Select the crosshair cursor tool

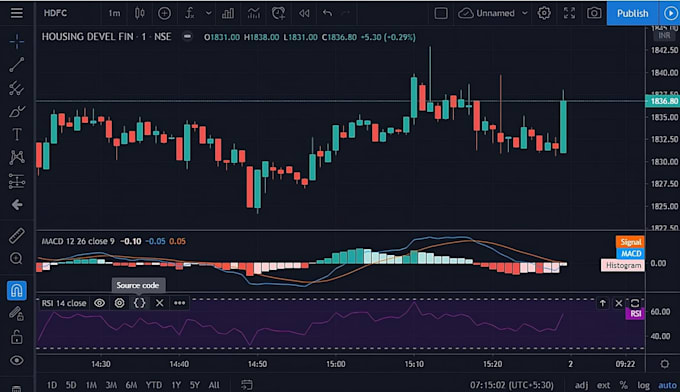[x=16, y=42]
